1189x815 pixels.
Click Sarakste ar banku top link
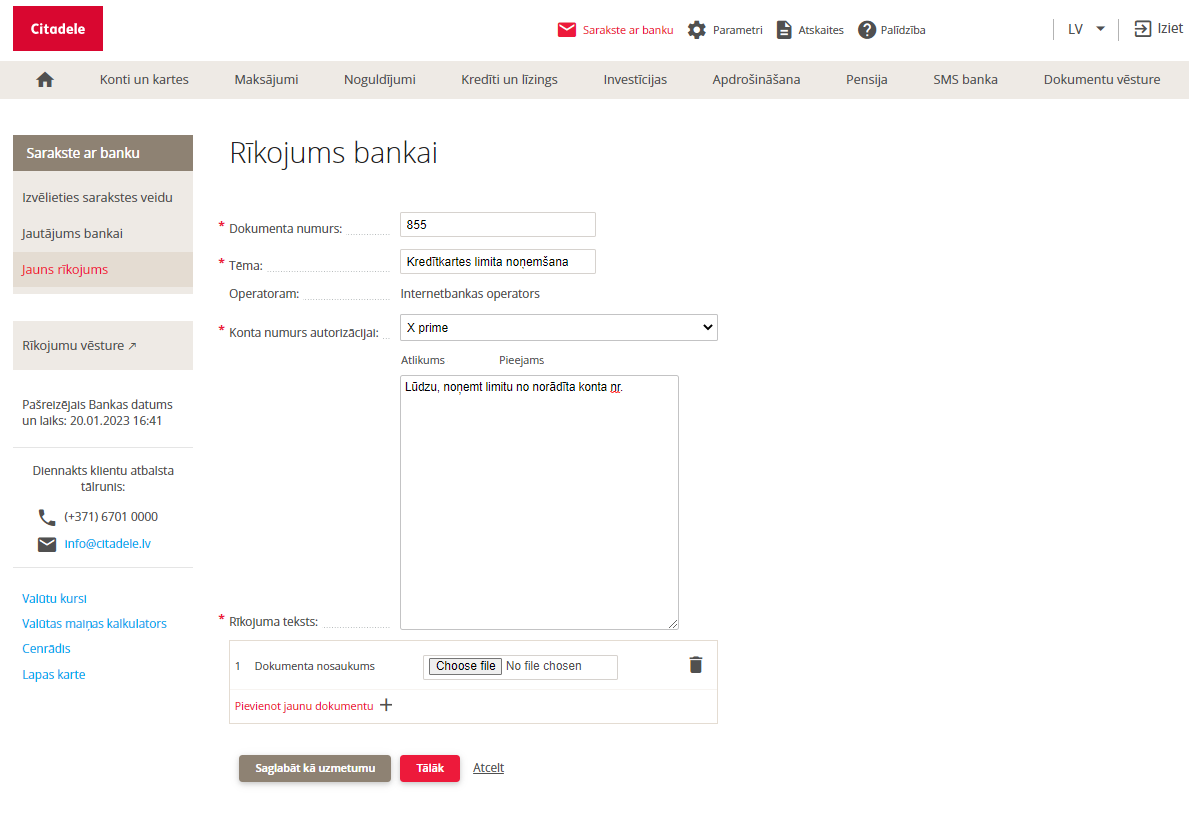pyautogui.click(x=628, y=30)
